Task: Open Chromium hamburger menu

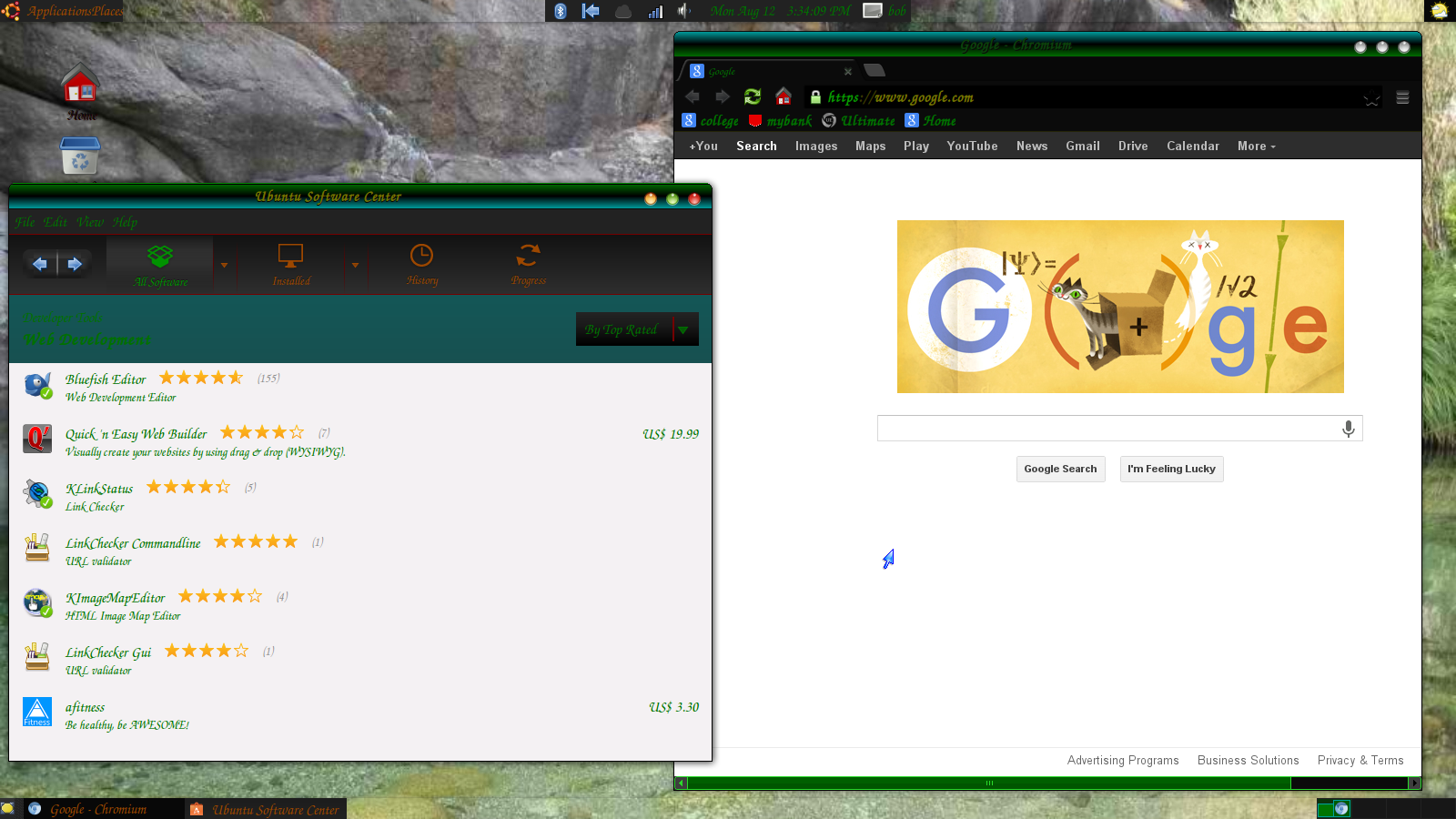Action: [x=1402, y=97]
